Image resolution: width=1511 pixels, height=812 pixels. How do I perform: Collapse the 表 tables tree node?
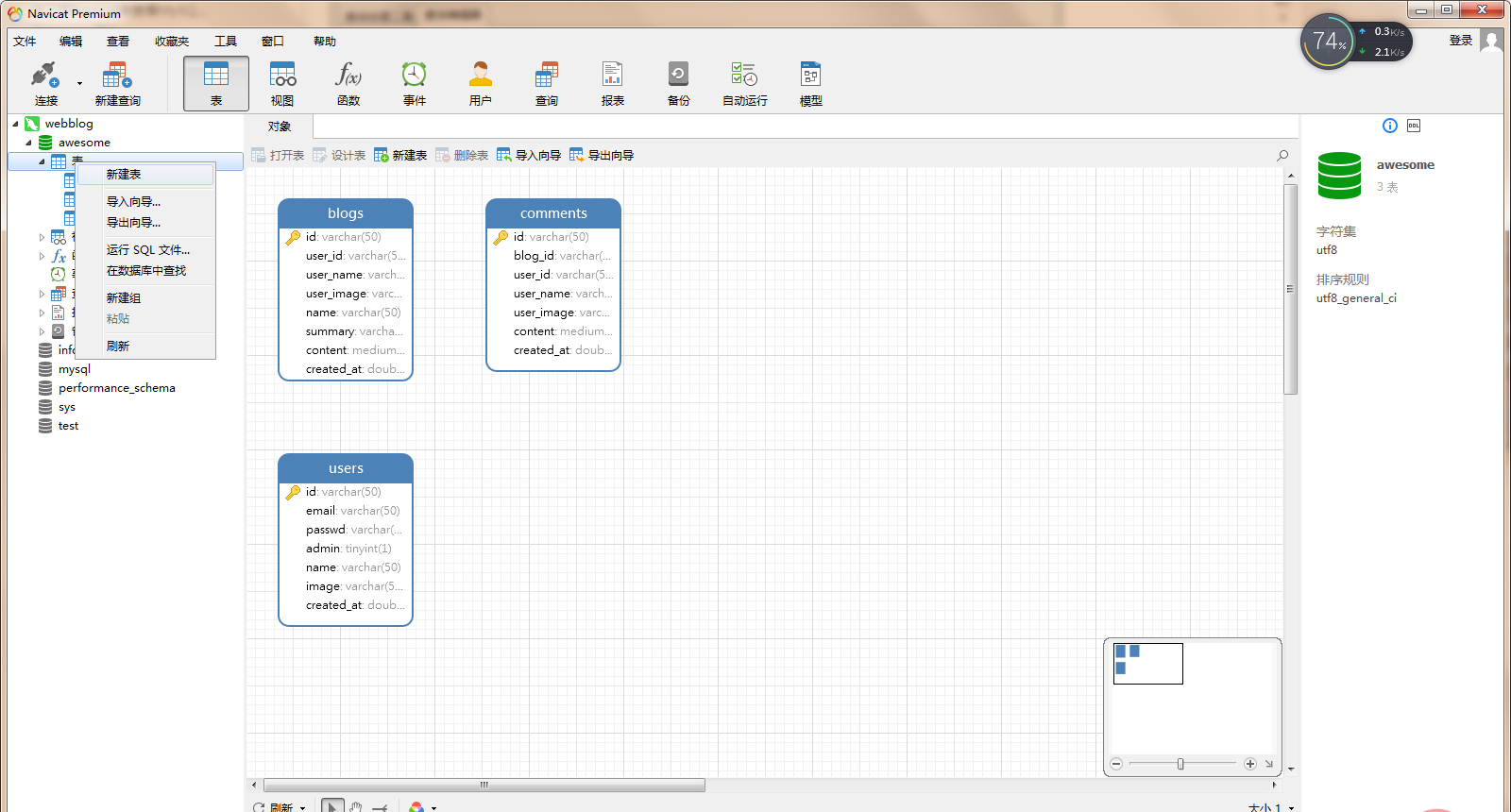42,161
